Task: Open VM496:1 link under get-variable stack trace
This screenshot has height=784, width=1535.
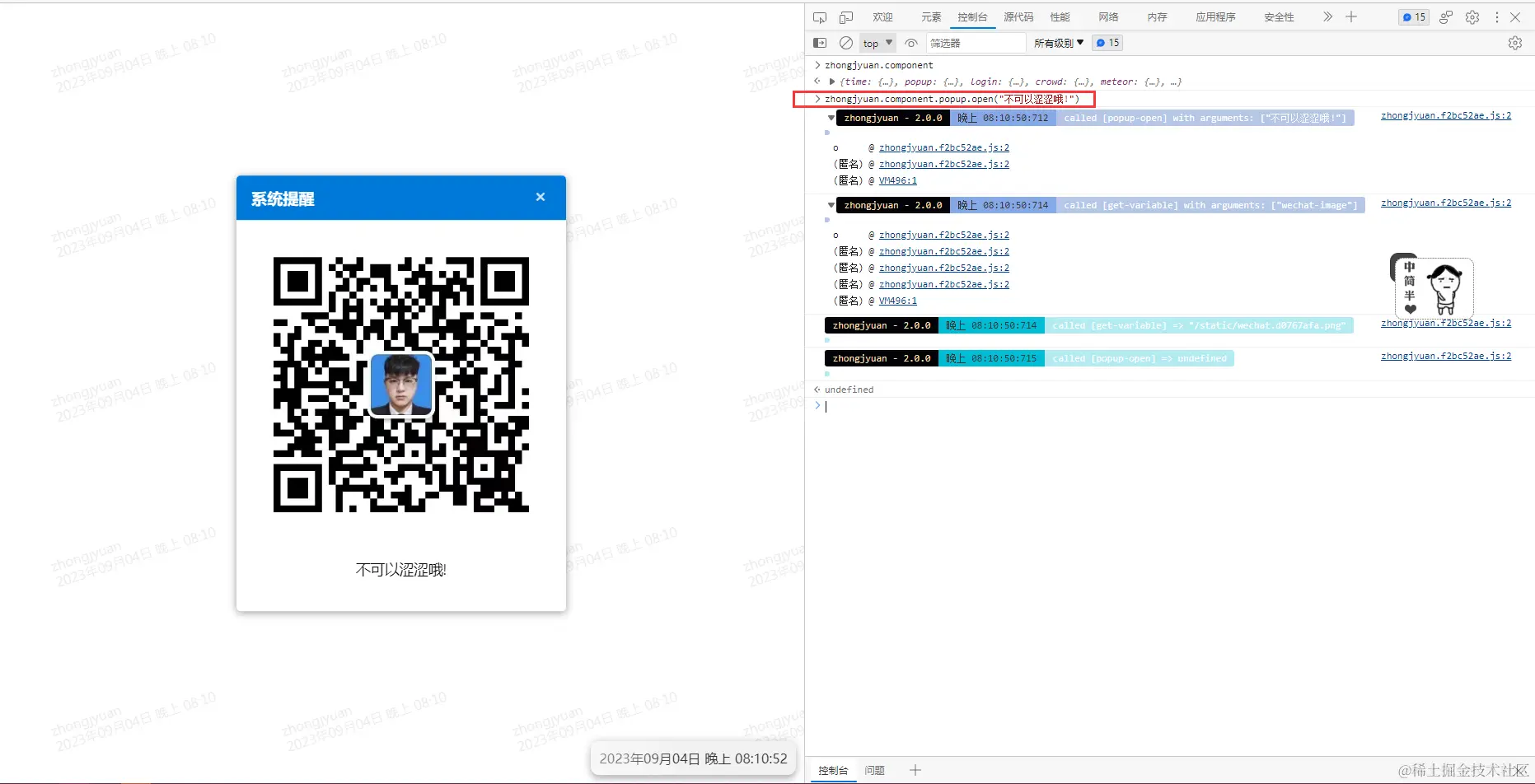Action: coord(897,301)
